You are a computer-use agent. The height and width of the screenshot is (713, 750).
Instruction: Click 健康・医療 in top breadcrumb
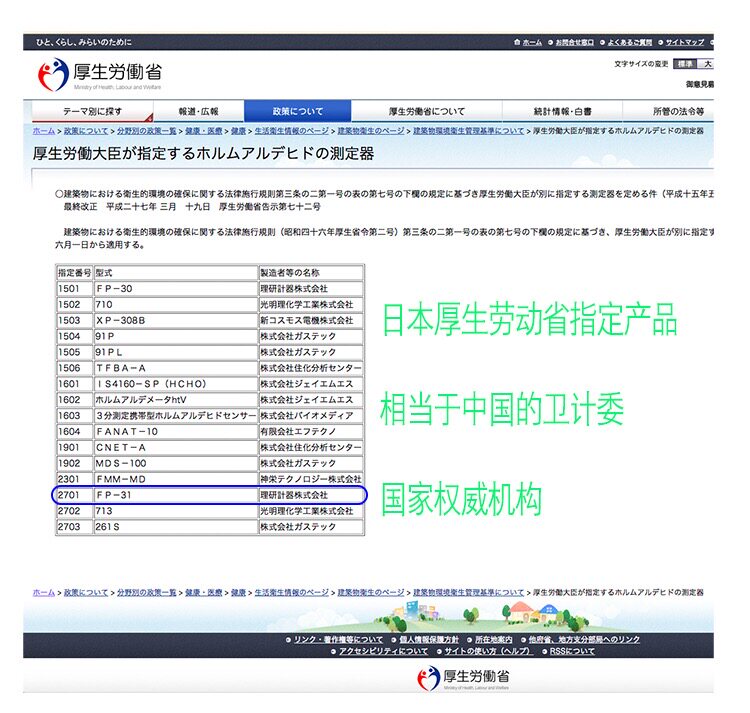(204, 131)
